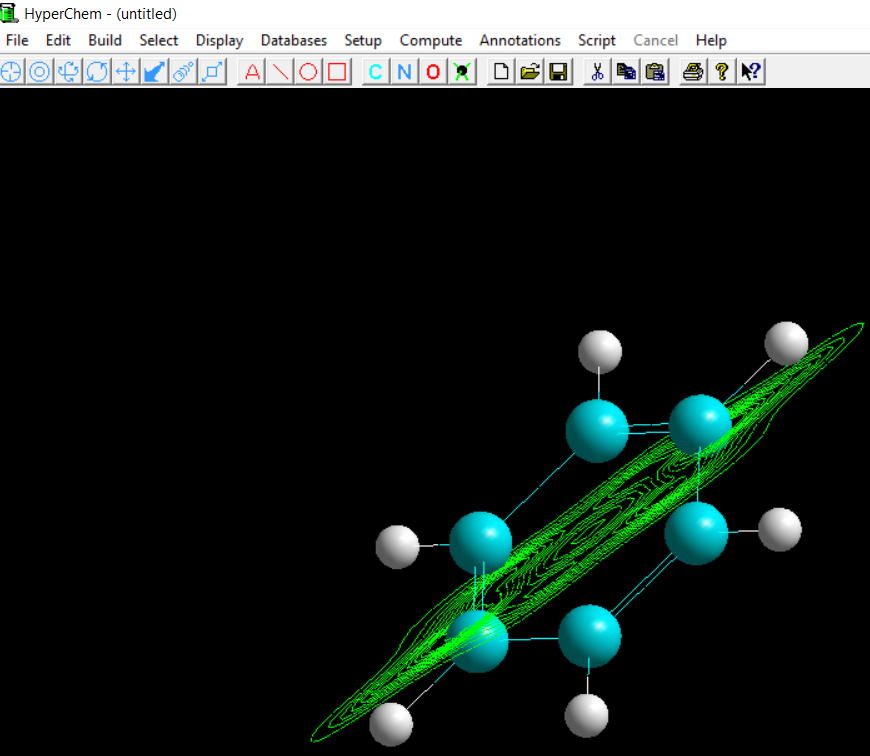The image size is (870, 756).
Task: Cut selection with the scissors icon
Action: coord(598,72)
